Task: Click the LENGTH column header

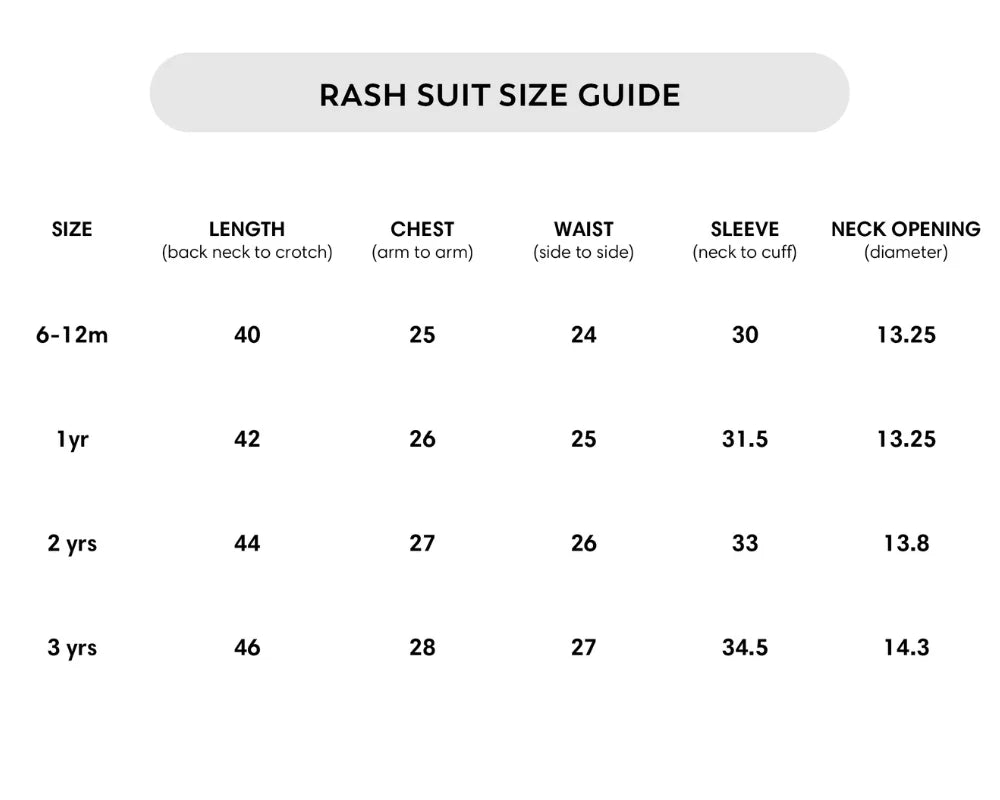Action: [247, 229]
